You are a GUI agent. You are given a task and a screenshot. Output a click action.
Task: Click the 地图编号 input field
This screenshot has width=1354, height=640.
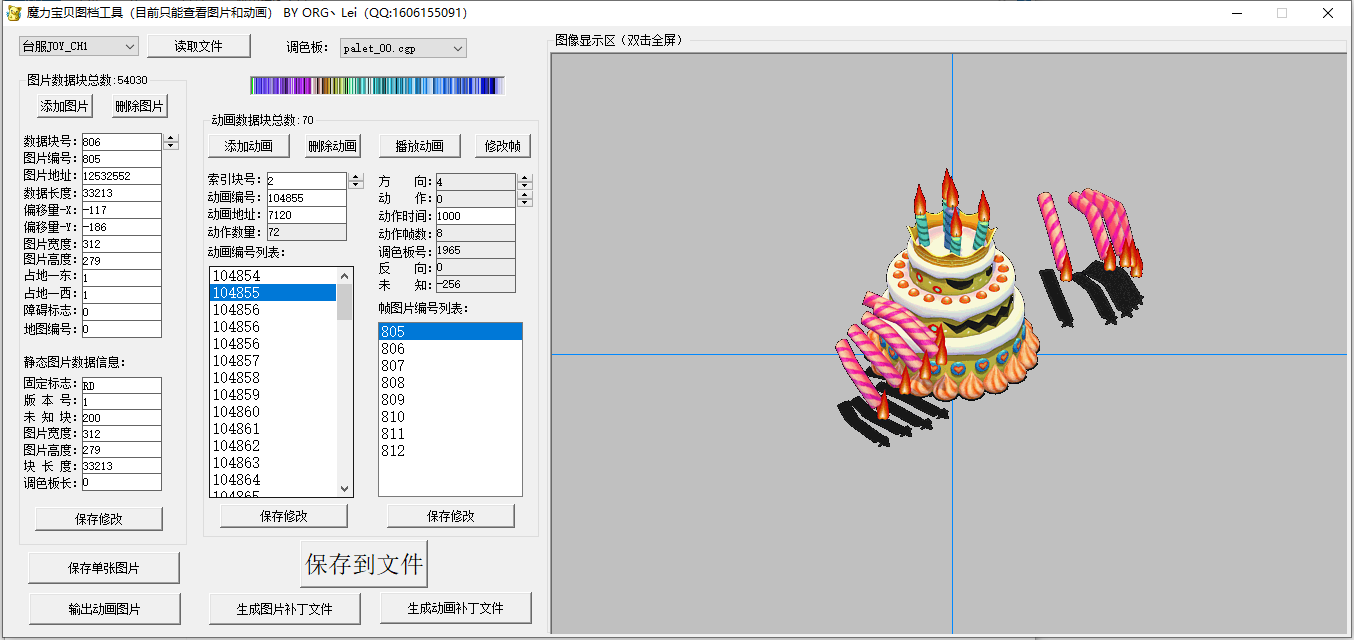point(121,329)
